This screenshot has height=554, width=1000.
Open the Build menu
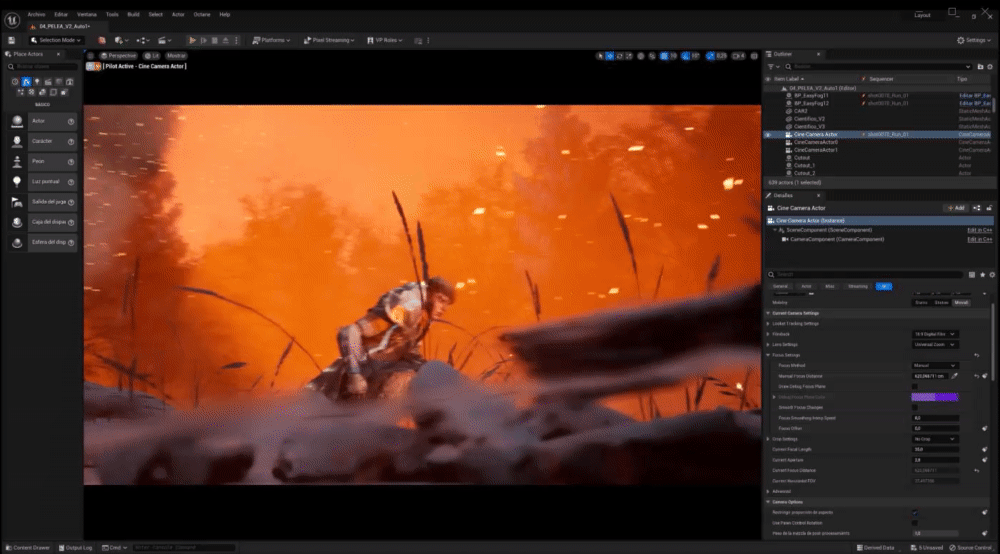[x=133, y=14]
